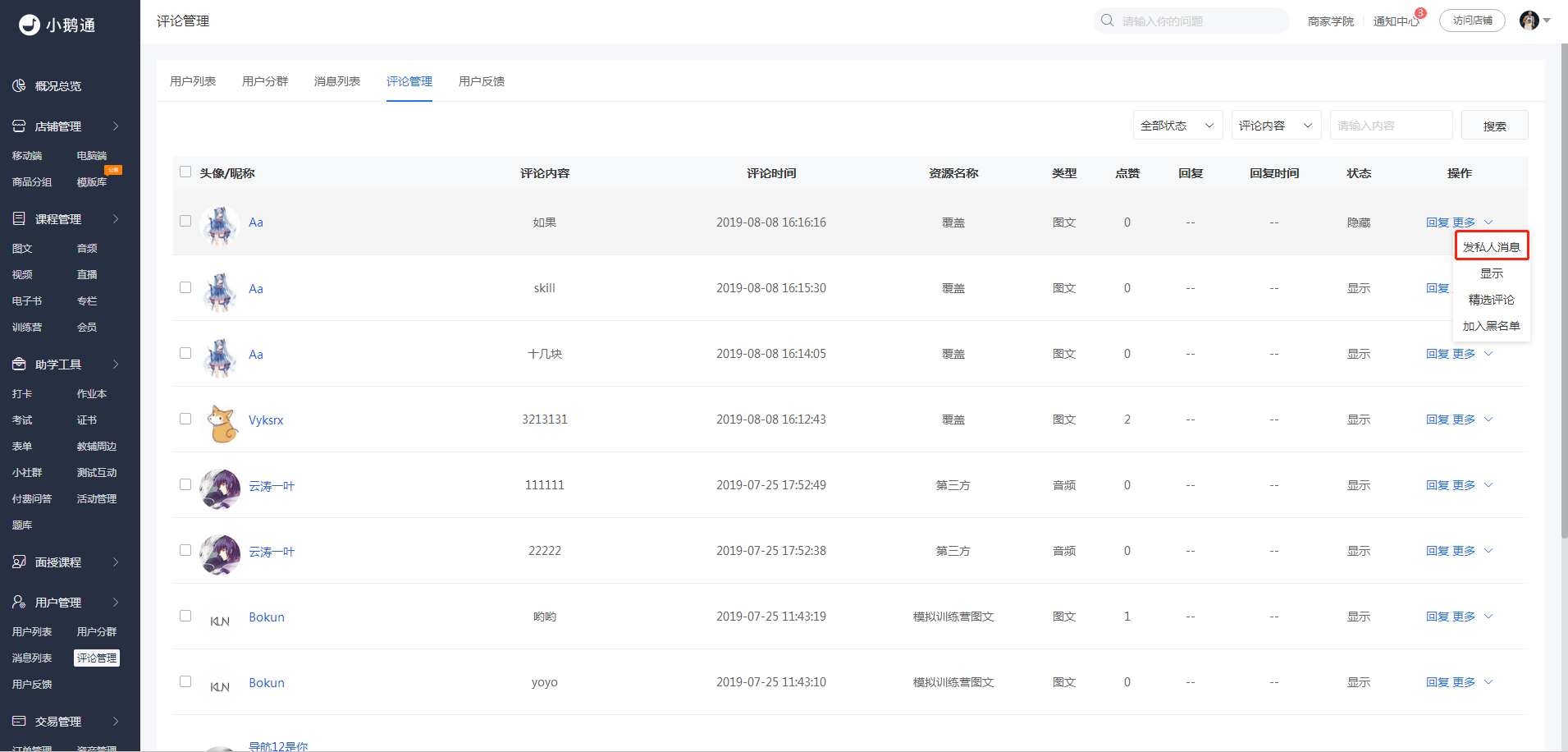Image resolution: width=1568 pixels, height=752 pixels.
Task: Open 概况总览 overview icon
Action: [x=19, y=85]
